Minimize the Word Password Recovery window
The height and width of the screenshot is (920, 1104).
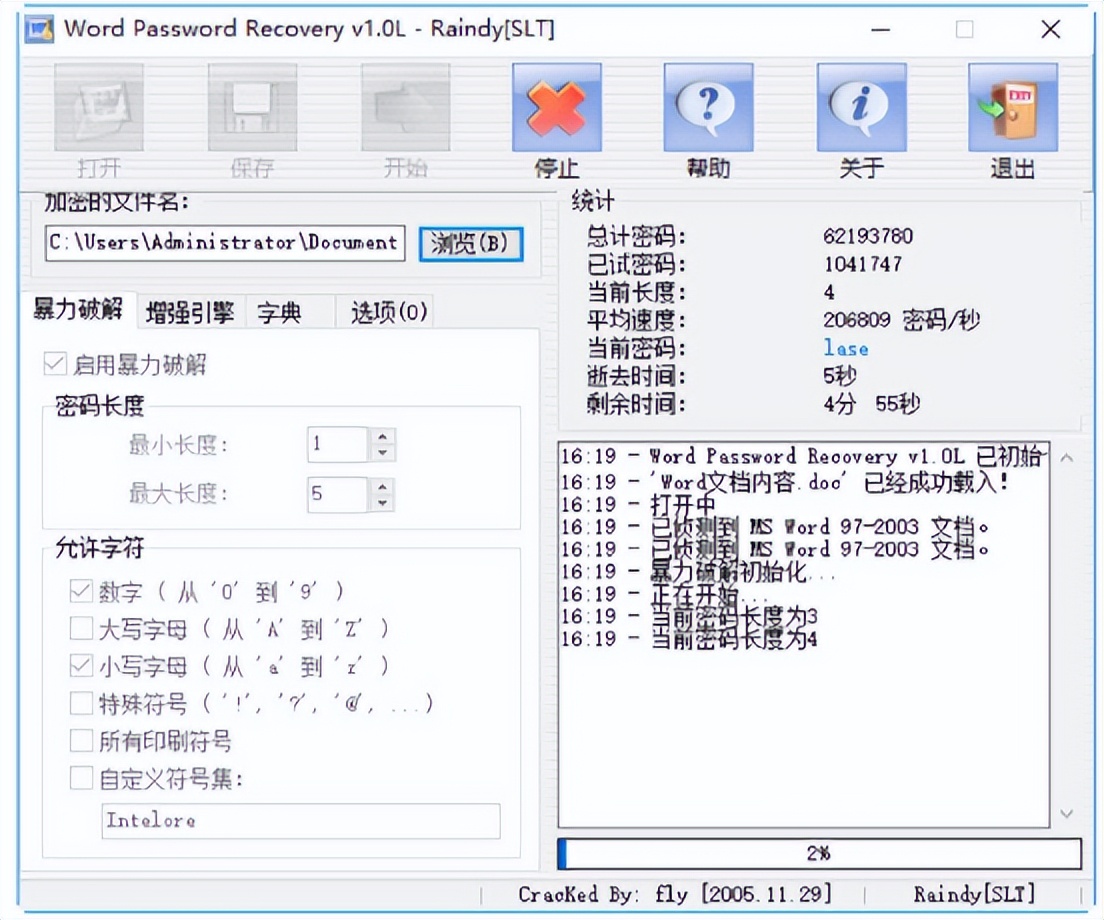pyautogui.click(x=880, y=30)
